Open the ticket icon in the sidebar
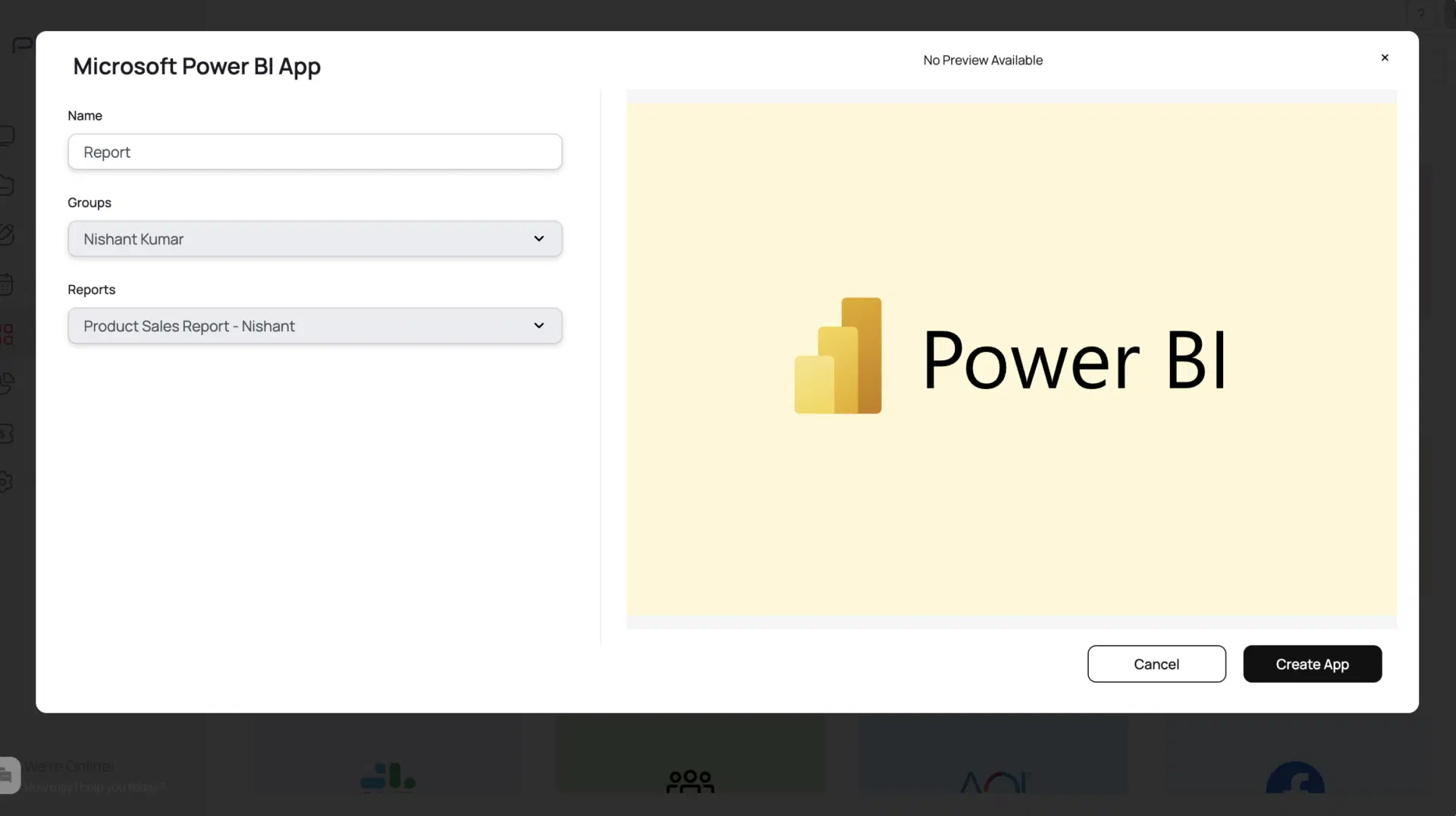1456x816 pixels. pos(8,433)
